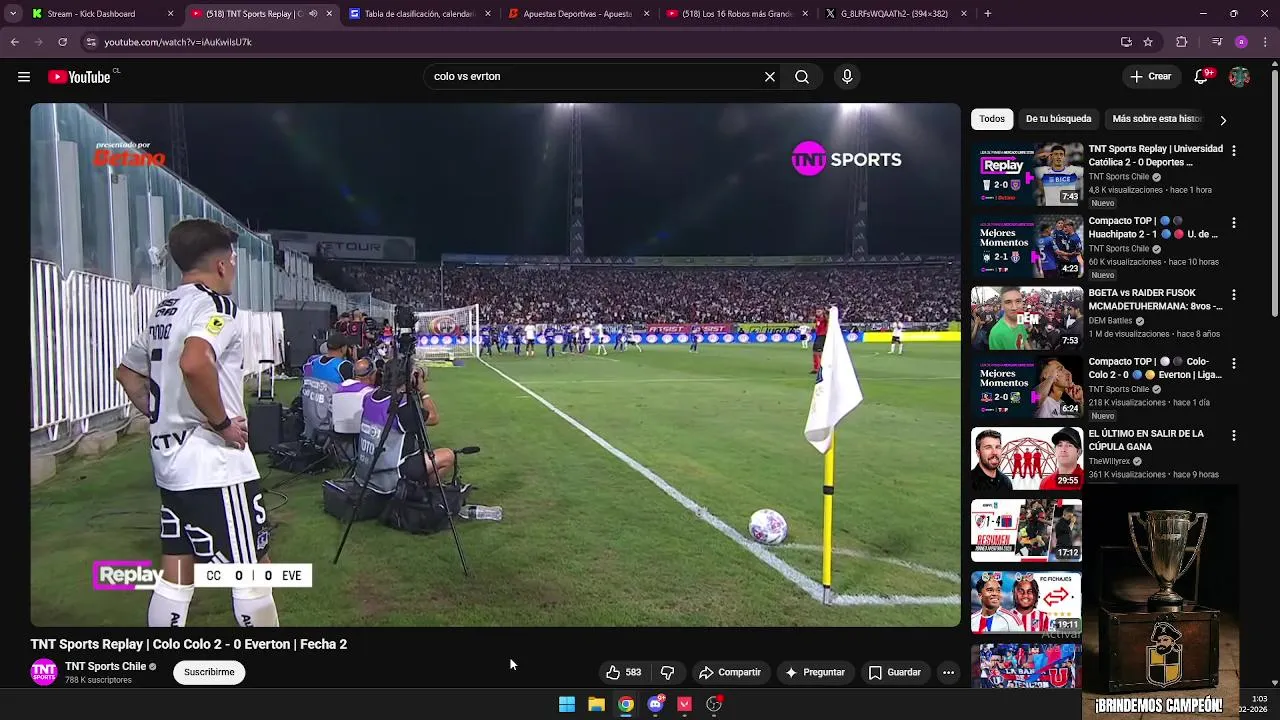
Task: Select the 'Más sobre esta historia' chip
Action: pyautogui.click(x=1157, y=119)
